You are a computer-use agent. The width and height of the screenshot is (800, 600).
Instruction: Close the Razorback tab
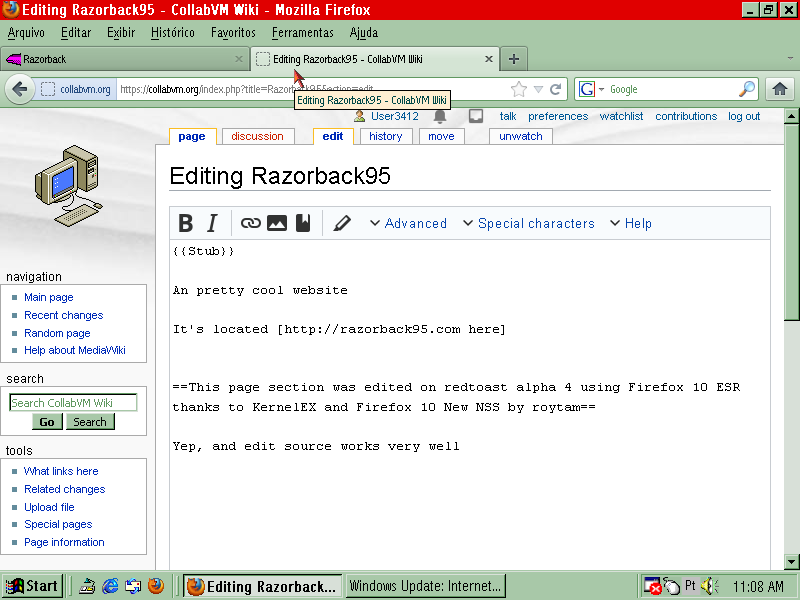pos(238,59)
